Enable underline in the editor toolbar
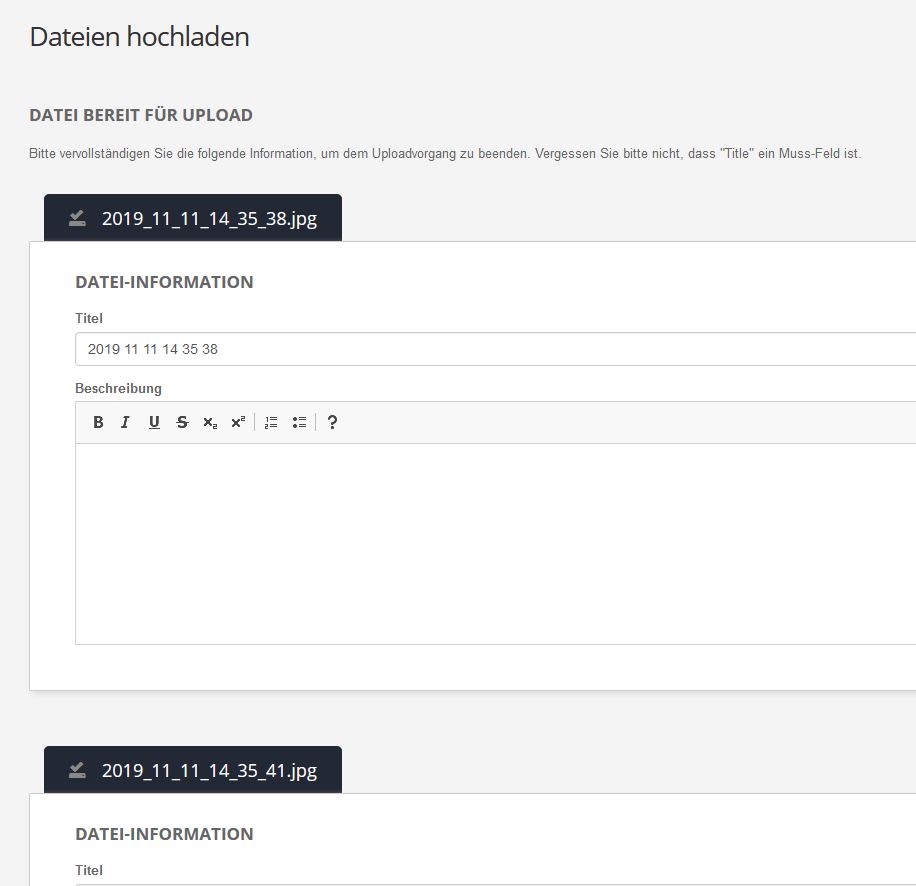 (154, 422)
